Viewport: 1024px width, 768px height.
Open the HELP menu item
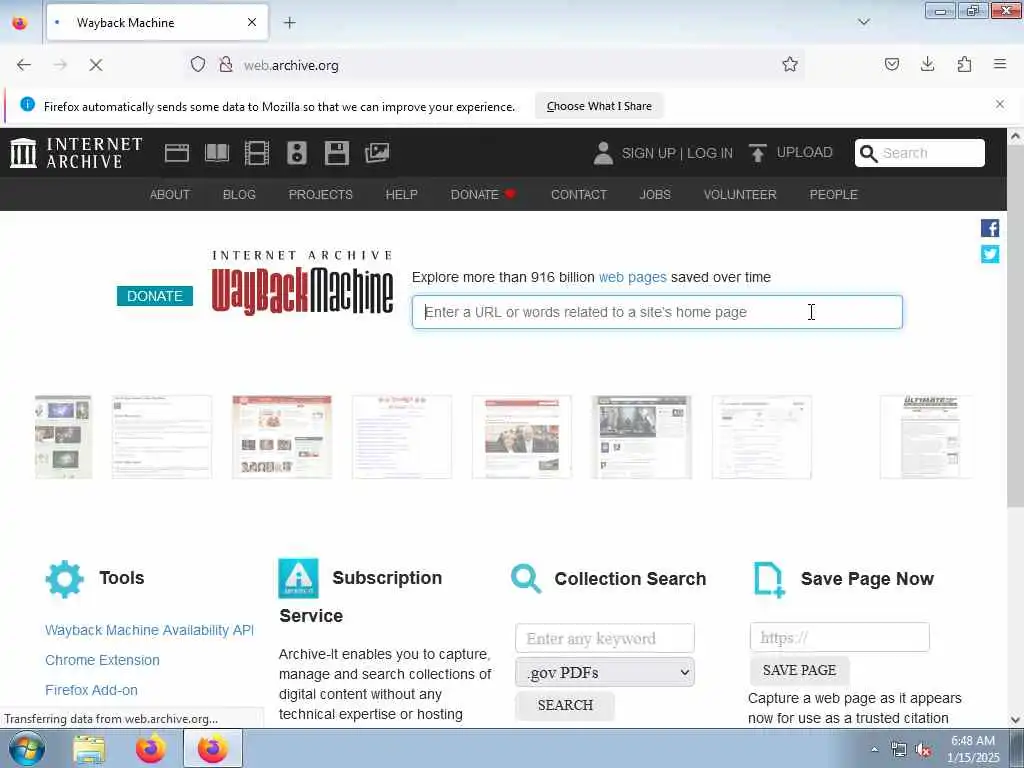[402, 195]
